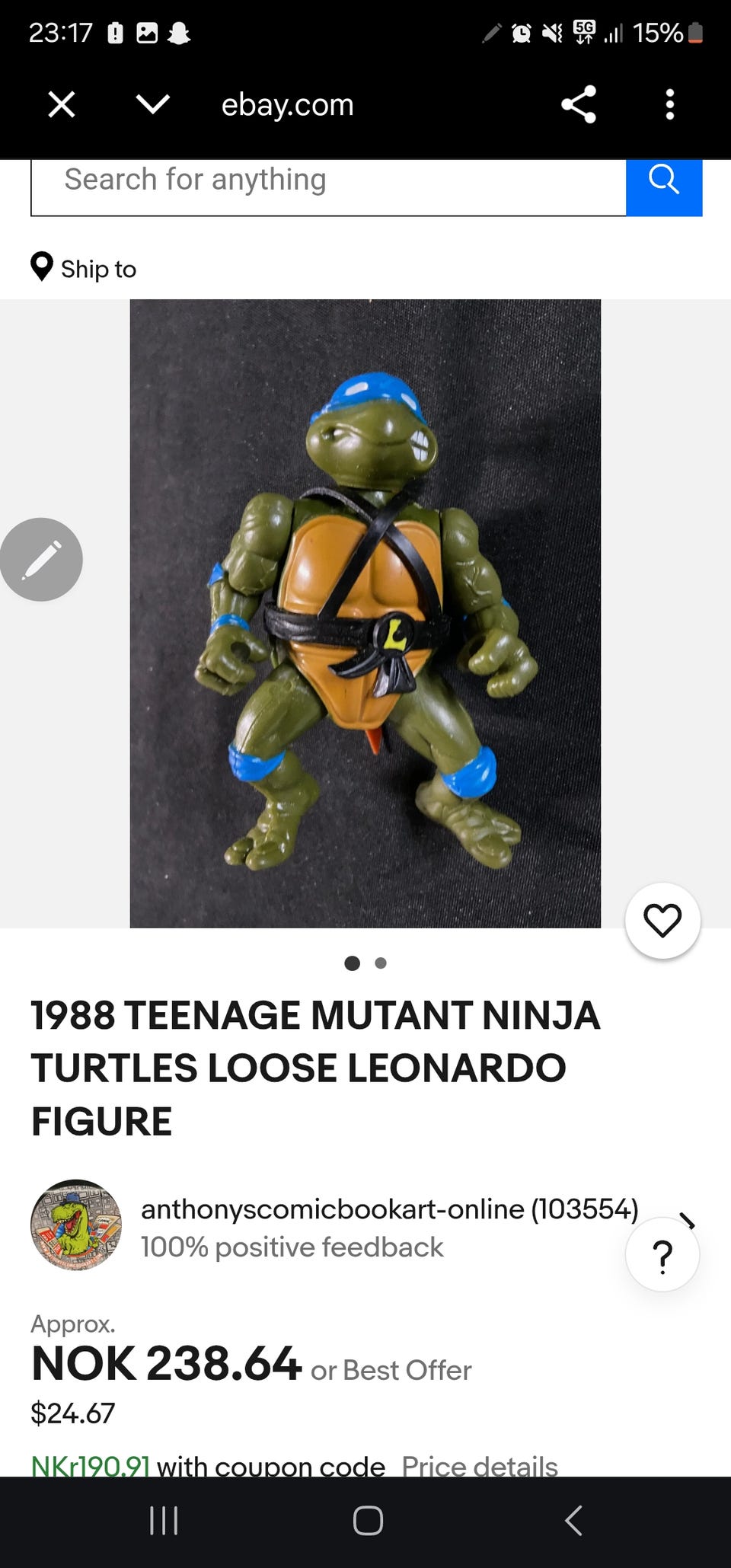Viewport: 731px width, 1568px height.
Task: Tap the floating pencil edit button
Action: click(41, 560)
